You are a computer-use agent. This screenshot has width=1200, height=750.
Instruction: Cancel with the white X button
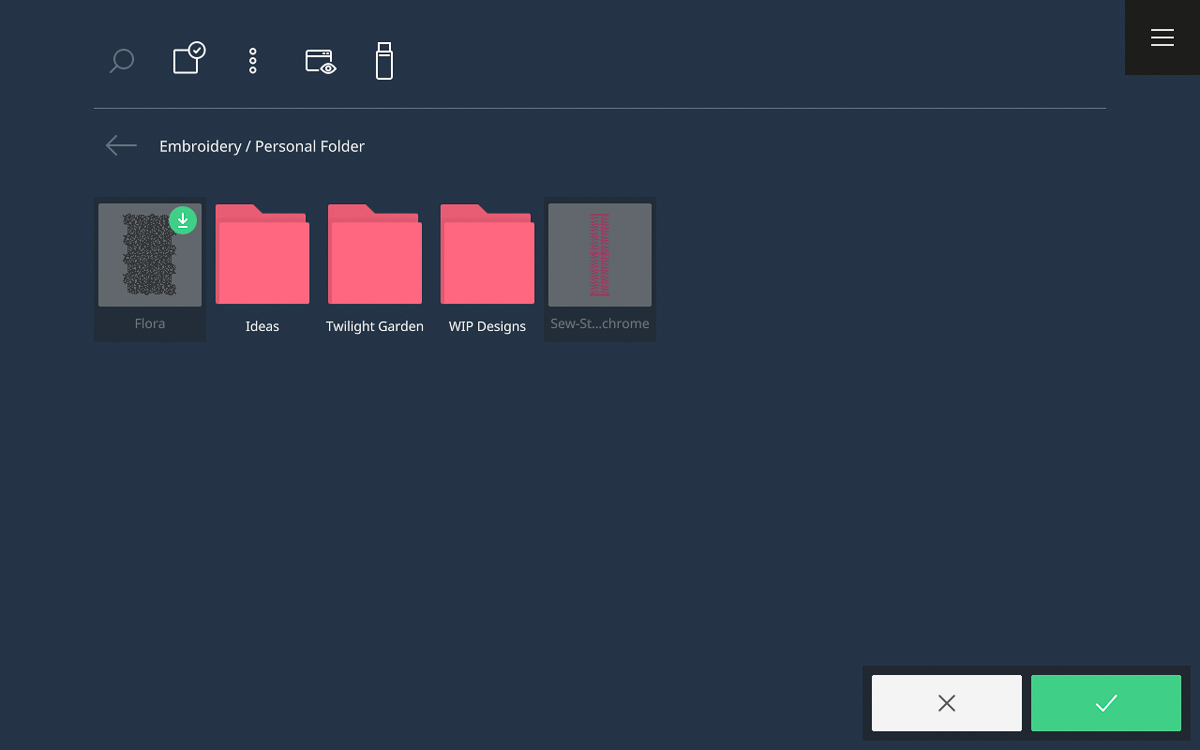(946, 703)
